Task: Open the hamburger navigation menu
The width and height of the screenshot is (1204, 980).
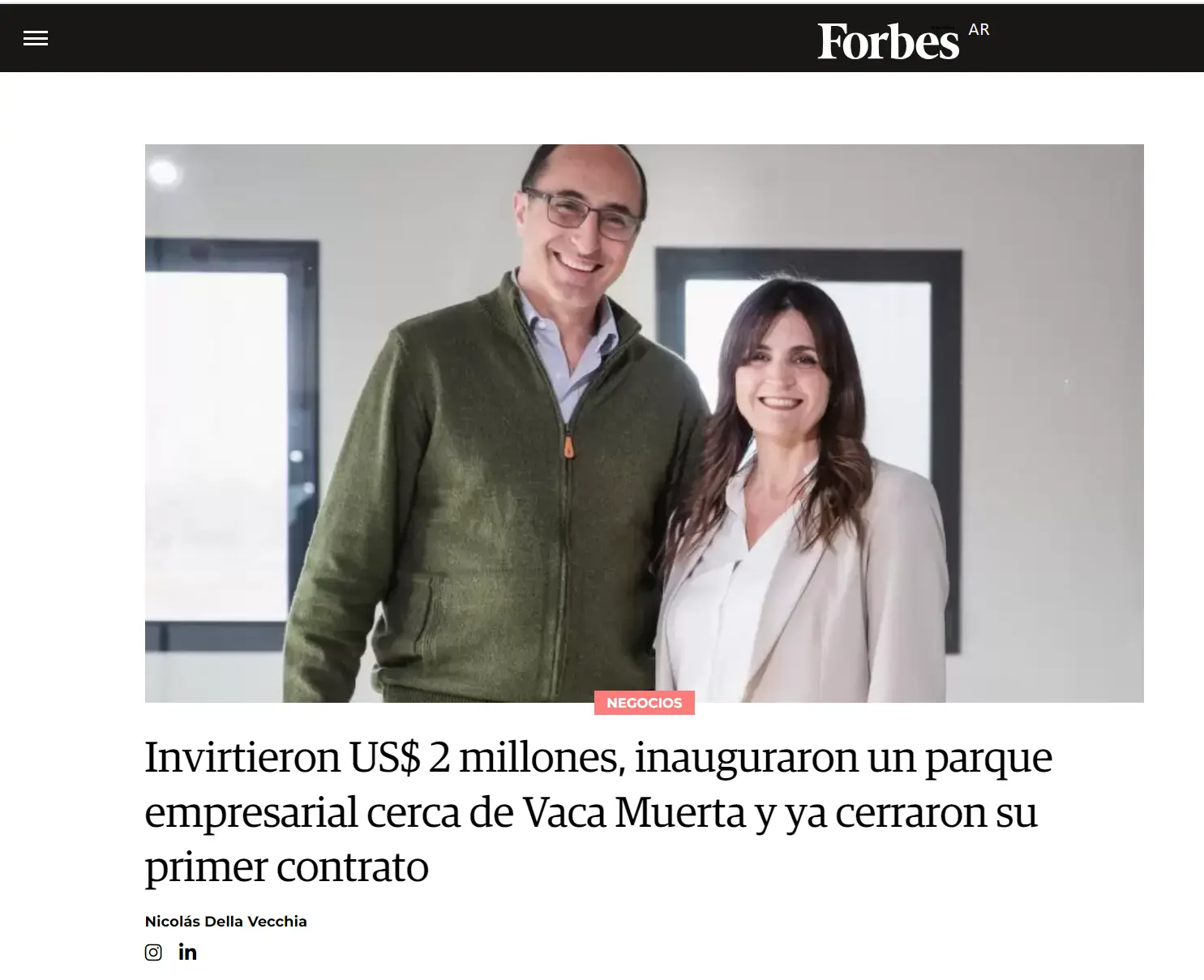Action: (36, 38)
